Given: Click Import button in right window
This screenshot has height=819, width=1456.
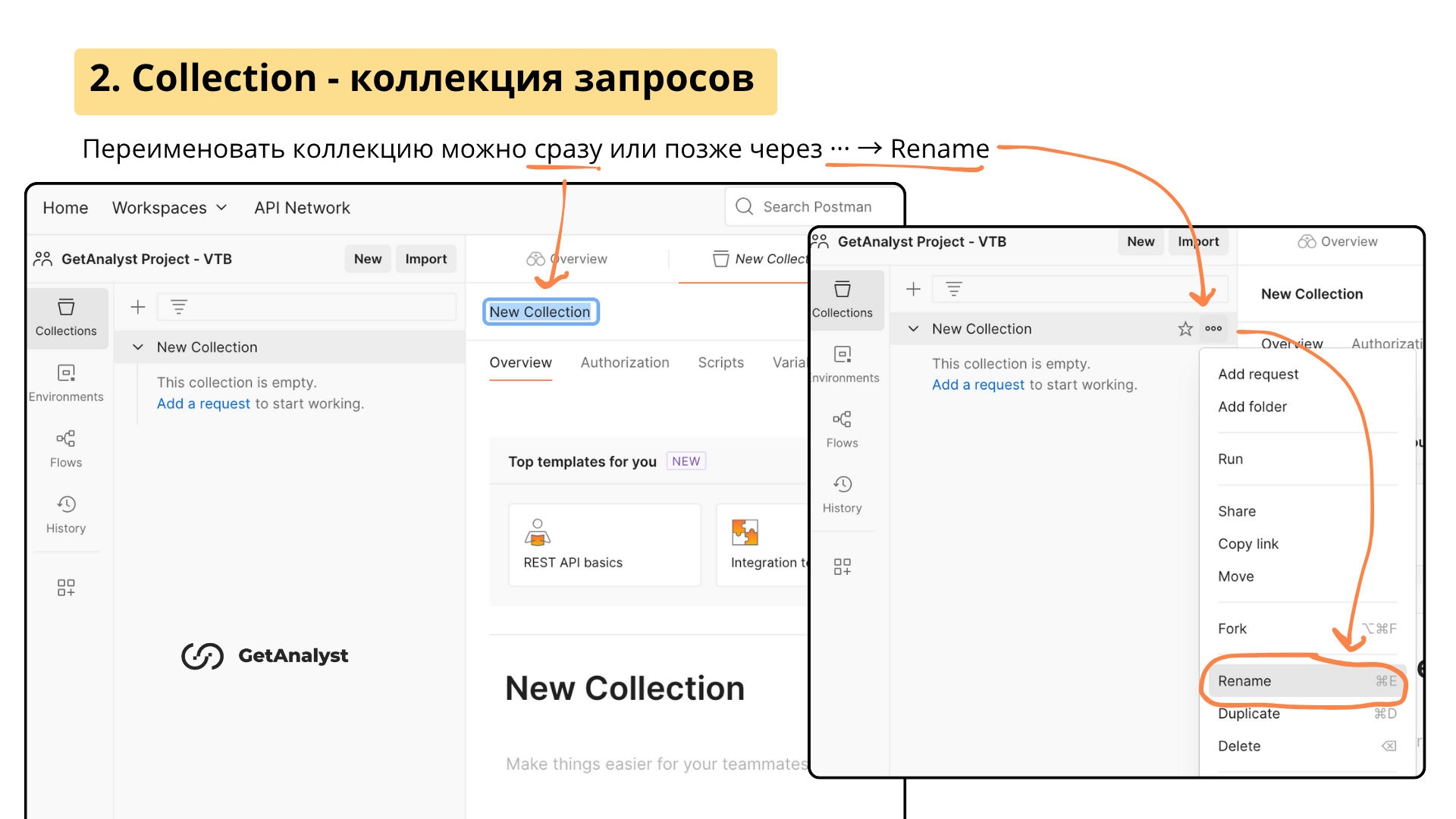Looking at the screenshot, I should [x=1198, y=242].
